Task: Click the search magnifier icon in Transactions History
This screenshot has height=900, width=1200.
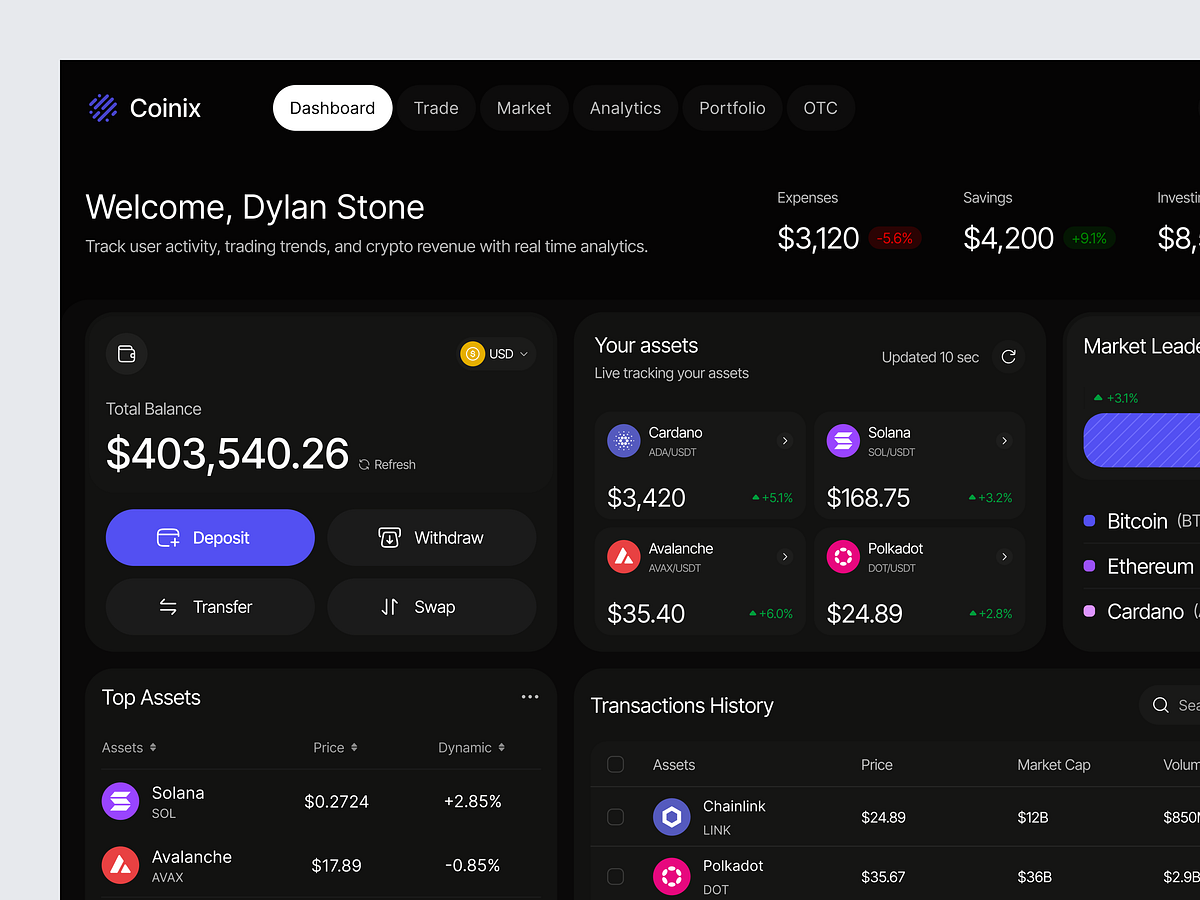Action: click(x=1161, y=705)
